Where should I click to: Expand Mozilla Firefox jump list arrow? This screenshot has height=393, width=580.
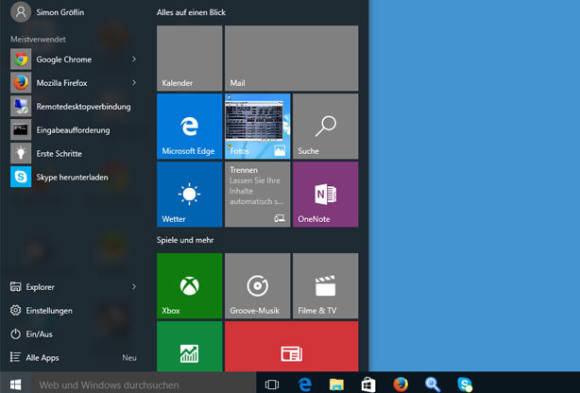[x=134, y=83]
